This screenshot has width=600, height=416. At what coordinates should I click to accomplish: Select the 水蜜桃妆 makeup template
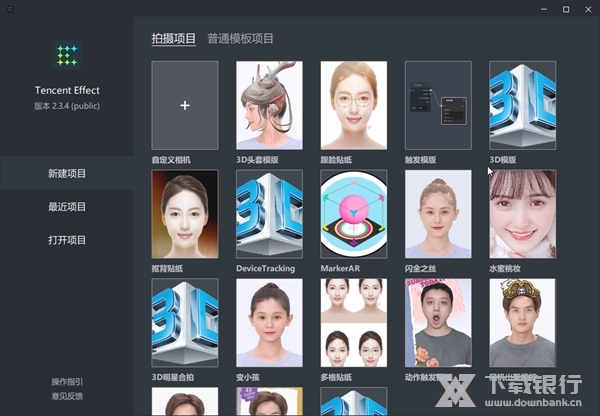coord(523,214)
